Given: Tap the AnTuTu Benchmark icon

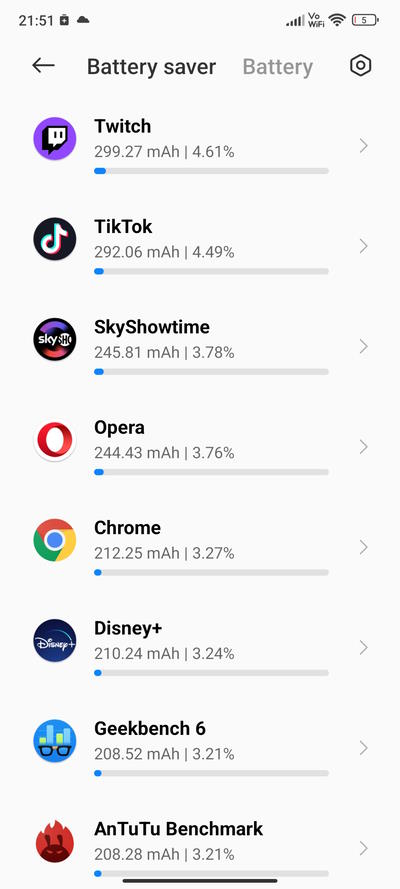Looking at the screenshot, I should pos(54,842).
